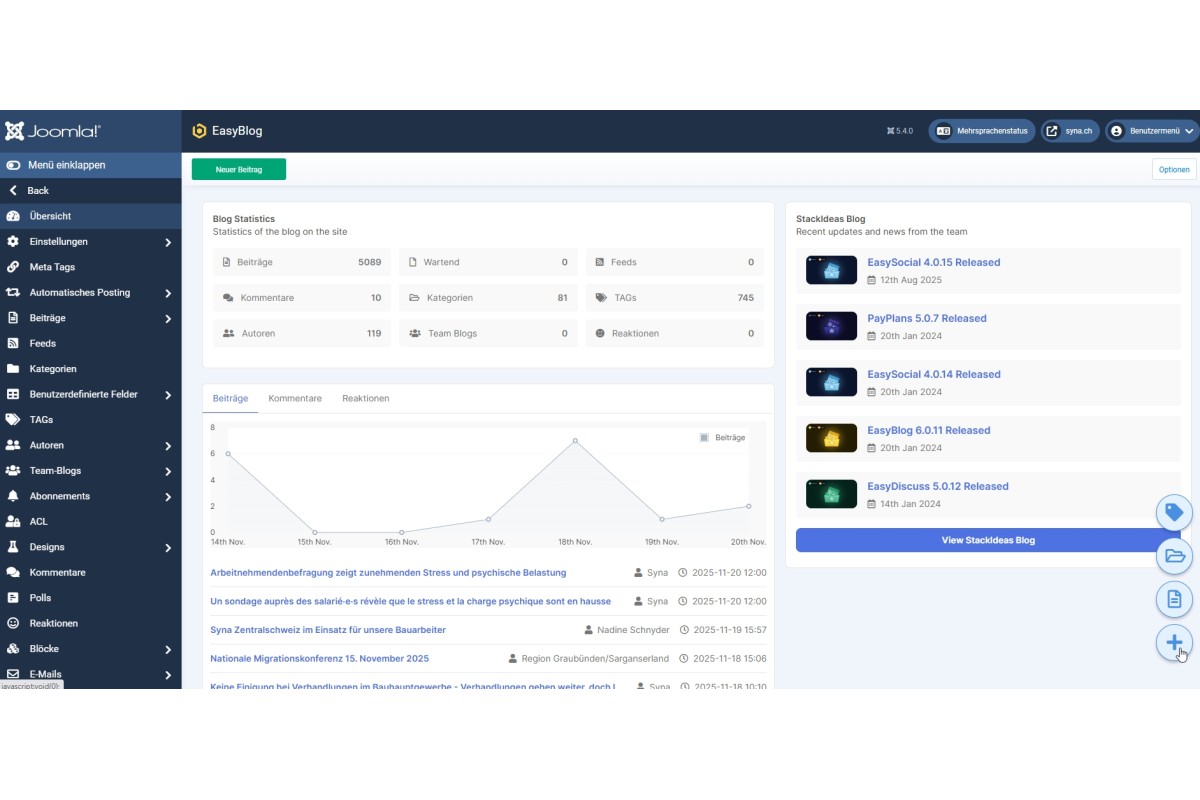1200x800 pixels.
Task: Open Feeds in the sidebar
Action: coord(42,343)
